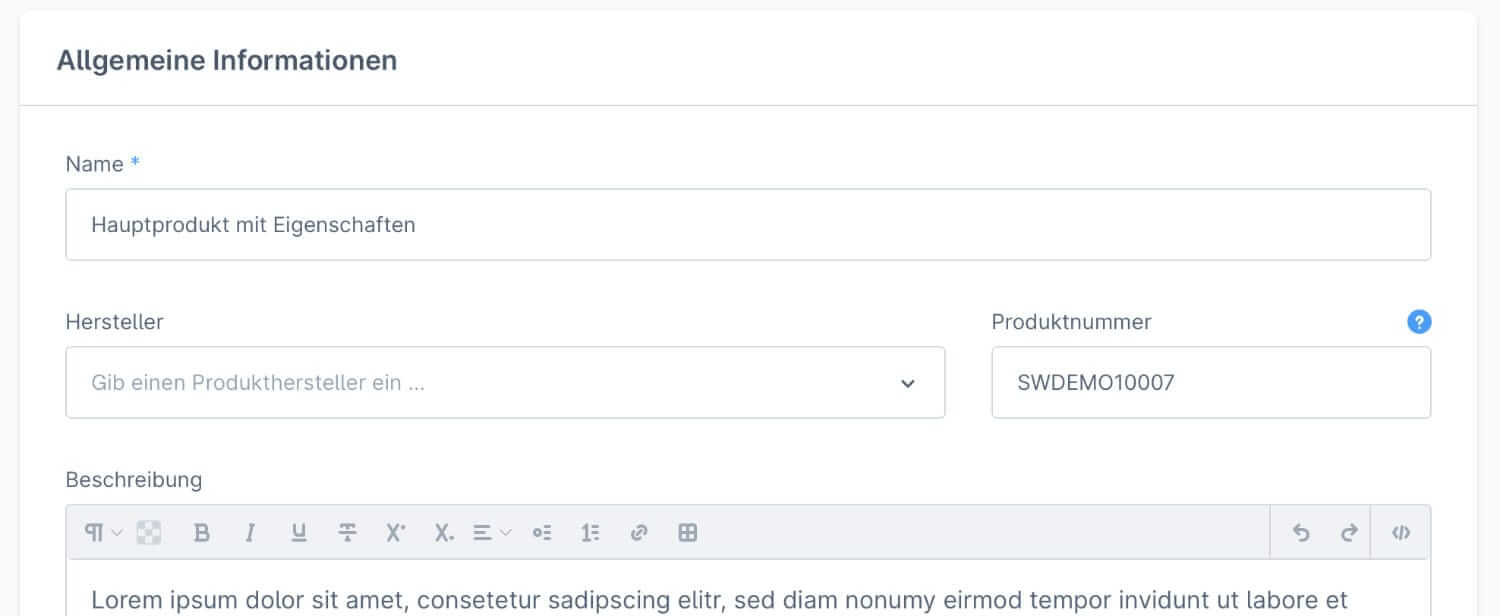This screenshot has height=616, width=1500.
Task: Undo the last description edit
Action: (1301, 532)
